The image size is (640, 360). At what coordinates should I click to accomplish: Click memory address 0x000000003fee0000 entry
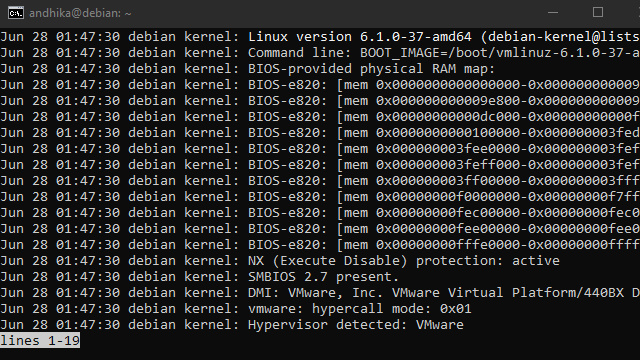point(448,149)
